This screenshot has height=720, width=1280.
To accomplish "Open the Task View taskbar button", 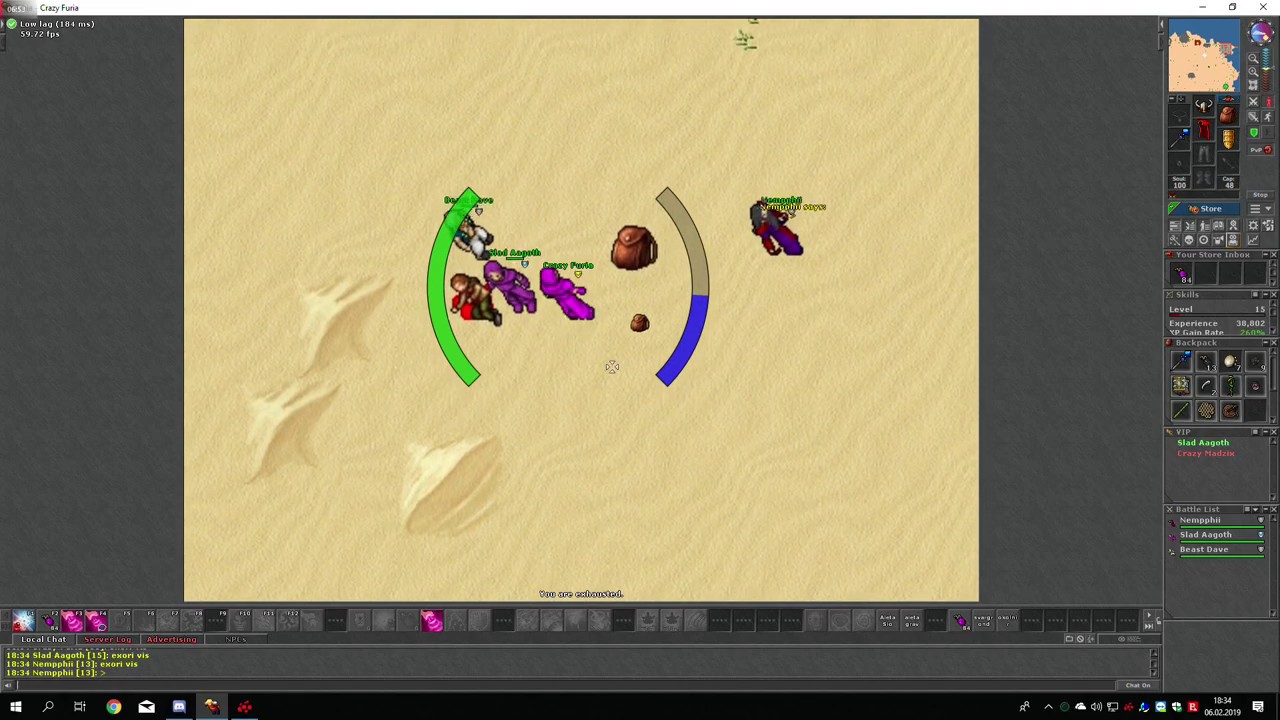I will [x=80, y=707].
